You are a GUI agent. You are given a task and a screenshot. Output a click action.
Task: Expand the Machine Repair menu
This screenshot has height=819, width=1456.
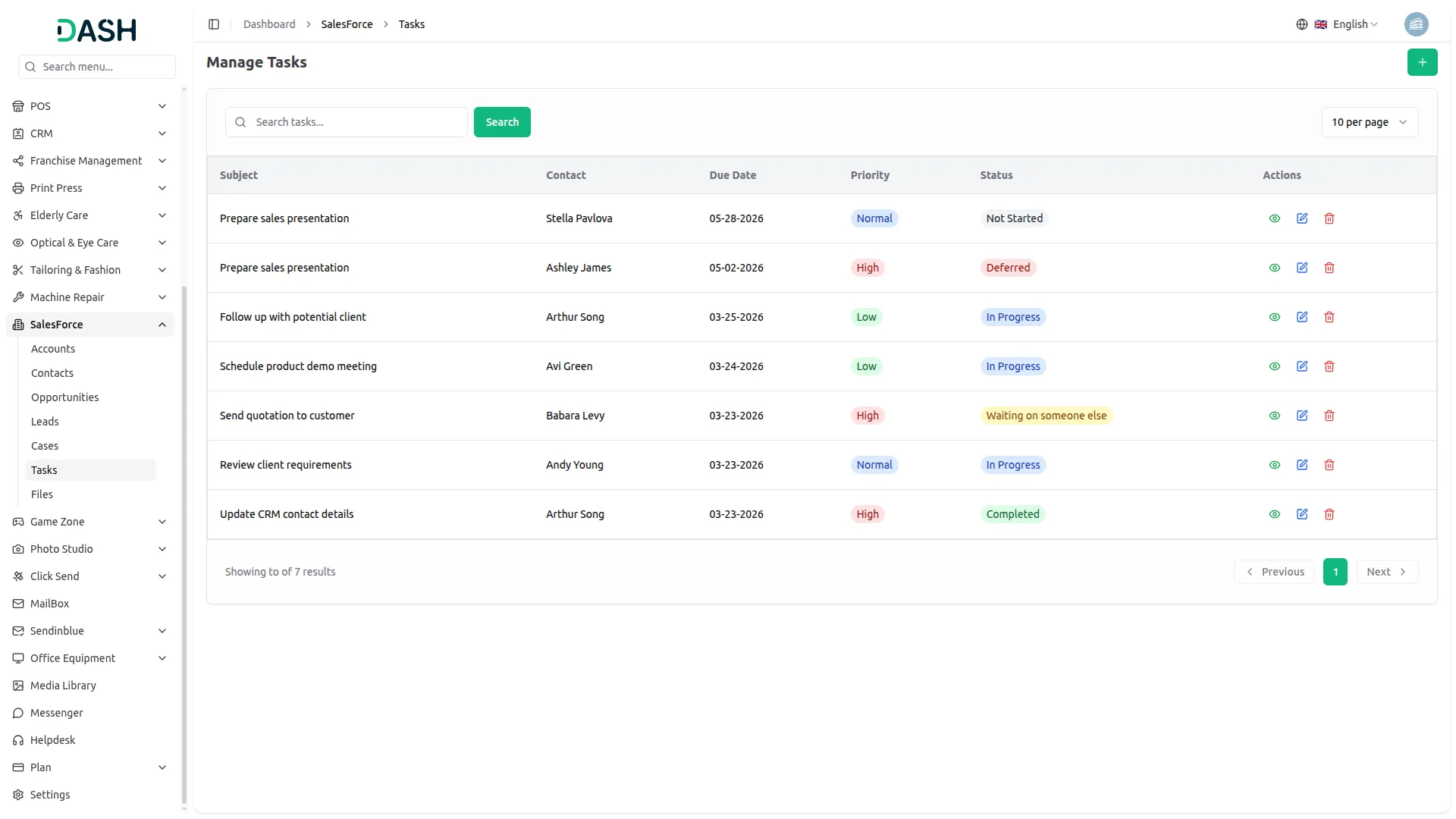(x=89, y=297)
